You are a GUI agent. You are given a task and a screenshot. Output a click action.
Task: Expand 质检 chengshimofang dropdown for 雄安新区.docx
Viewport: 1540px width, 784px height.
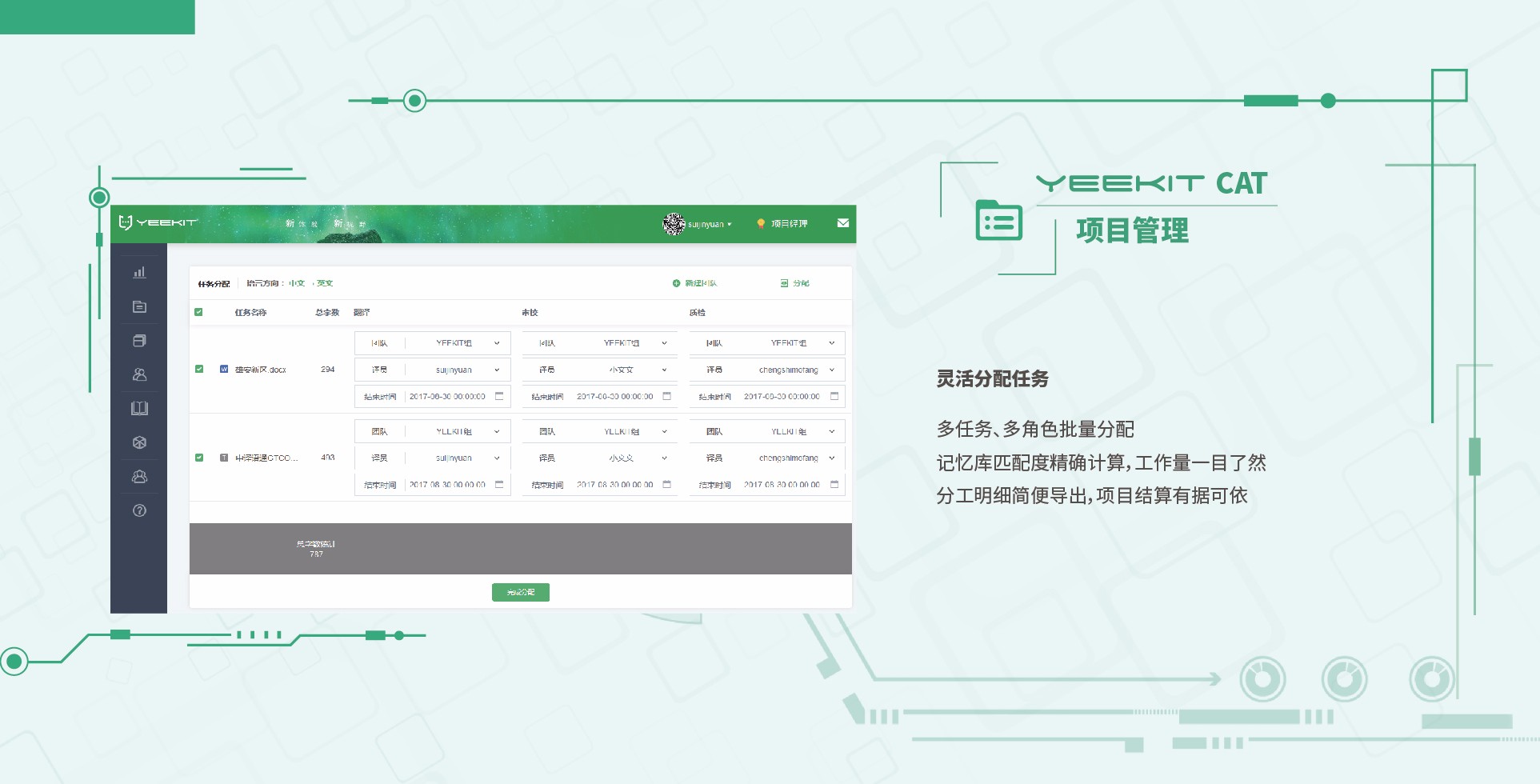click(767, 370)
